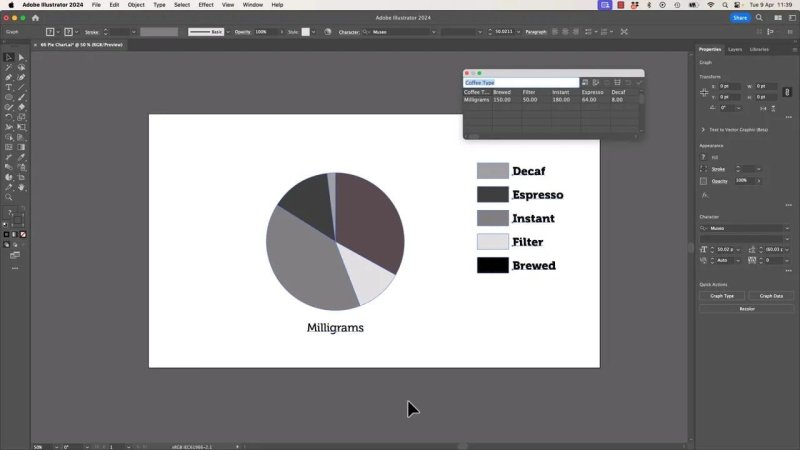Select the Artboard tool

coord(21,178)
